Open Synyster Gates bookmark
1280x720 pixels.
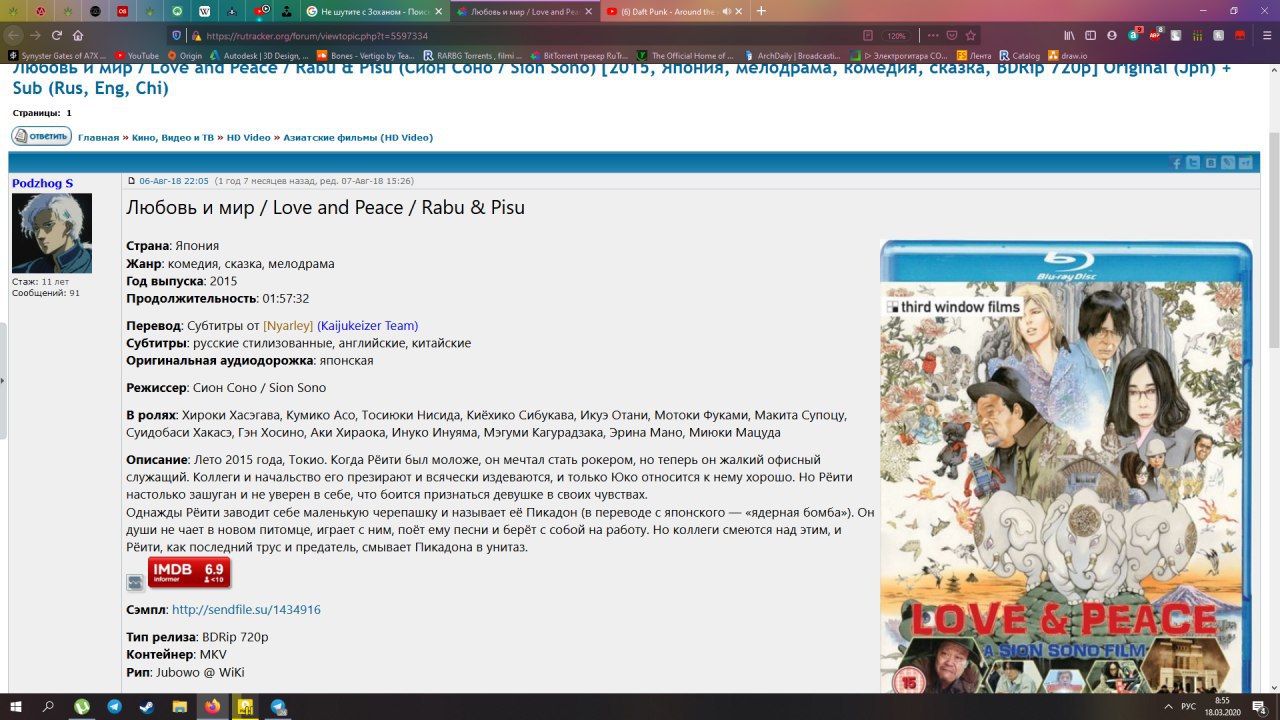point(57,56)
